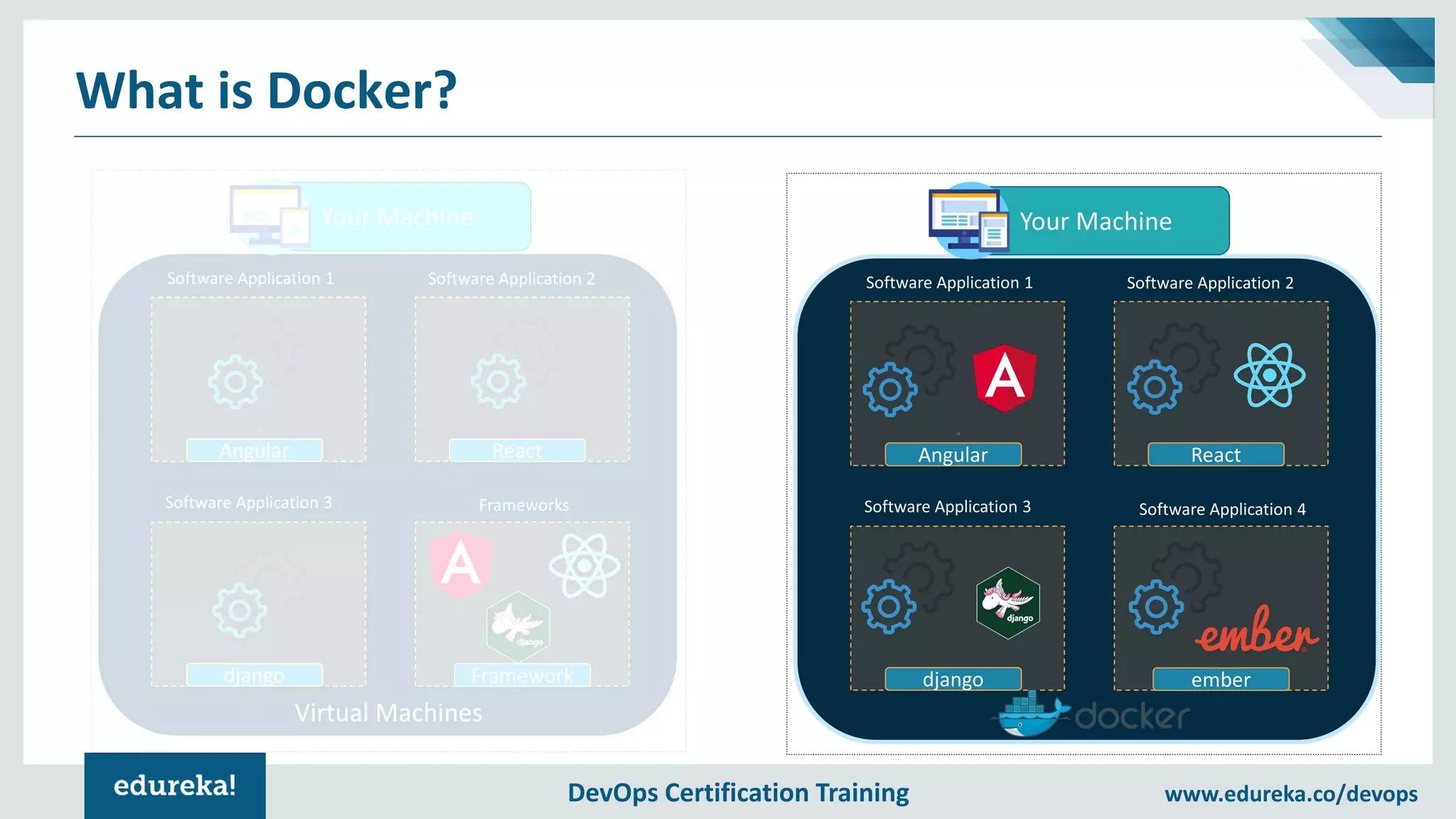Click the faded React logo in Frameworks box
The height and width of the screenshot is (819, 1456).
point(584,566)
